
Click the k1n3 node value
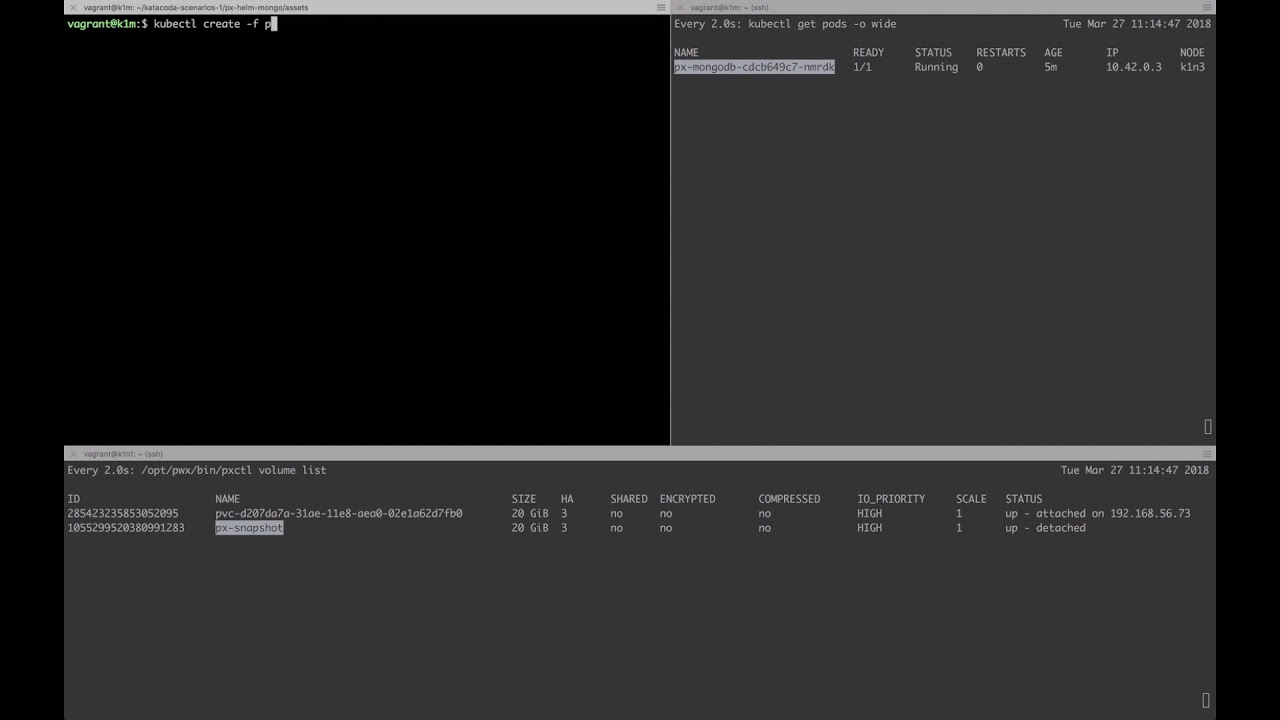pyautogui.click(x=1192, y=67)
